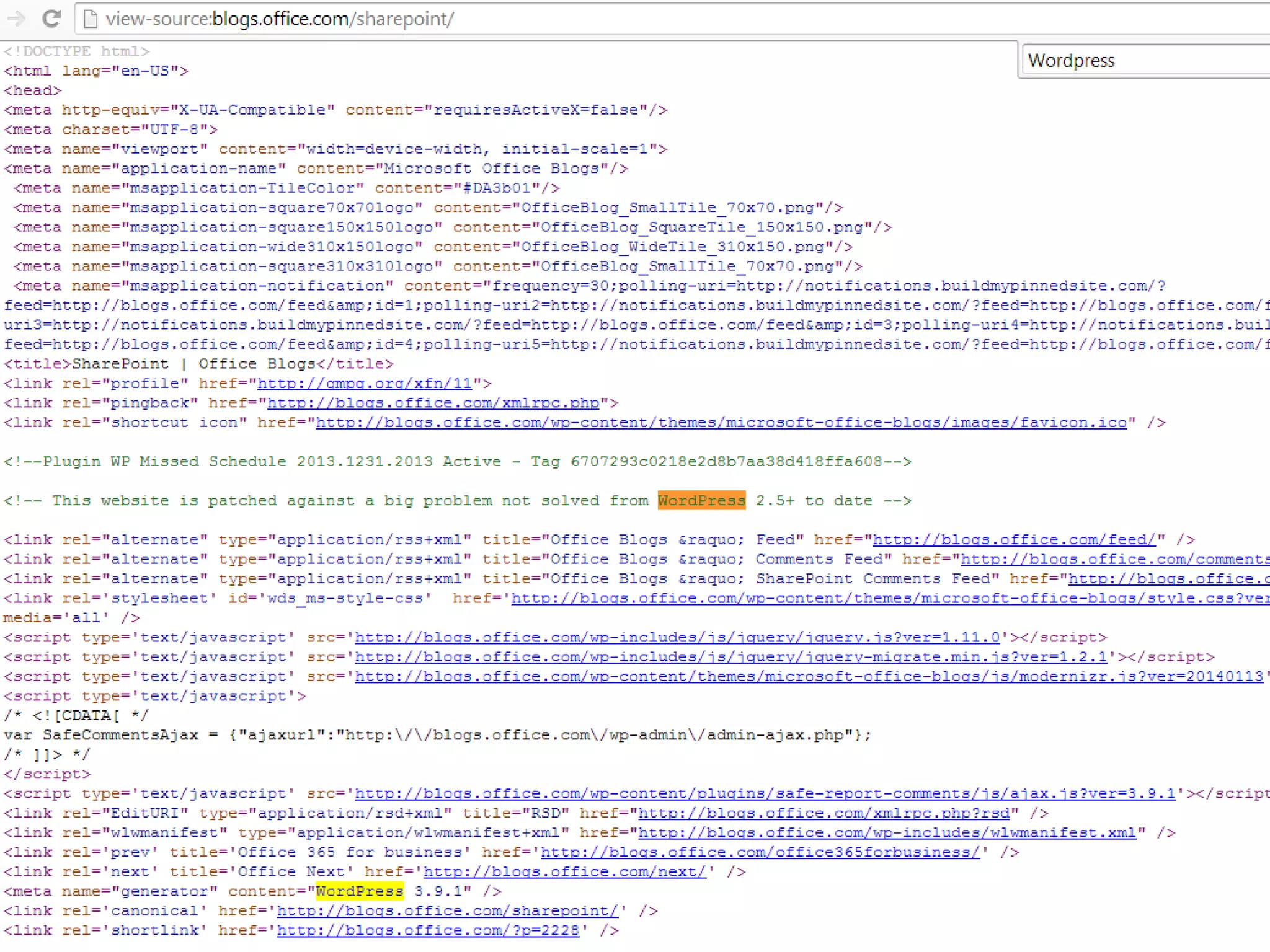Open the blogs.office.com/feed/ link
This screenshot has height=952, width=1270.
pyautogui.click(x=1014, y=540)
